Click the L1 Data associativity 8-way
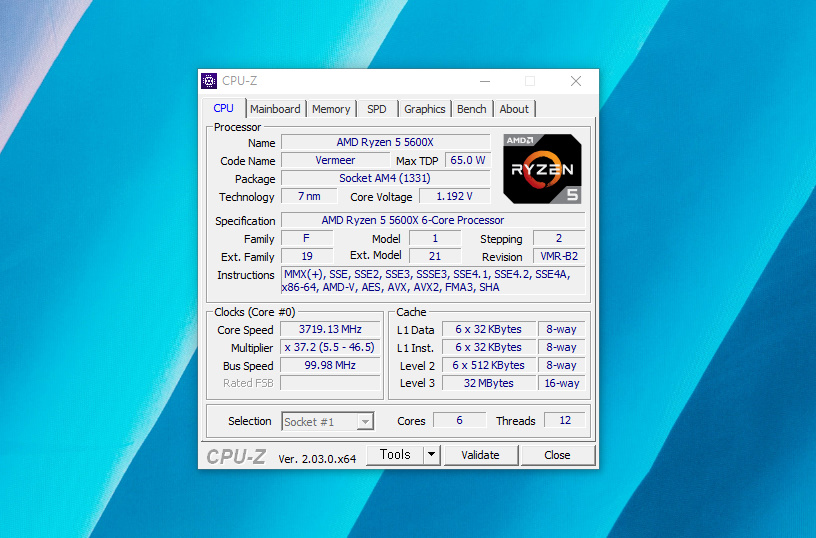Image resolution: width=816 pixels, height=538 pixels. click(x=562, y=329)
